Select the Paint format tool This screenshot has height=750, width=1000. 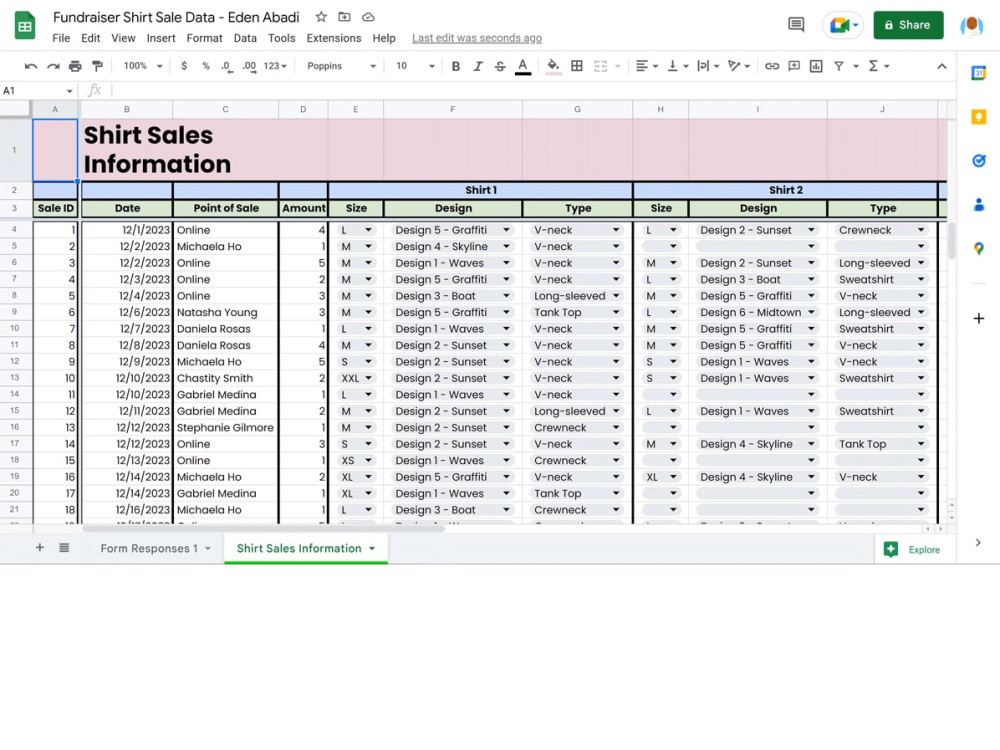[97, 66]
